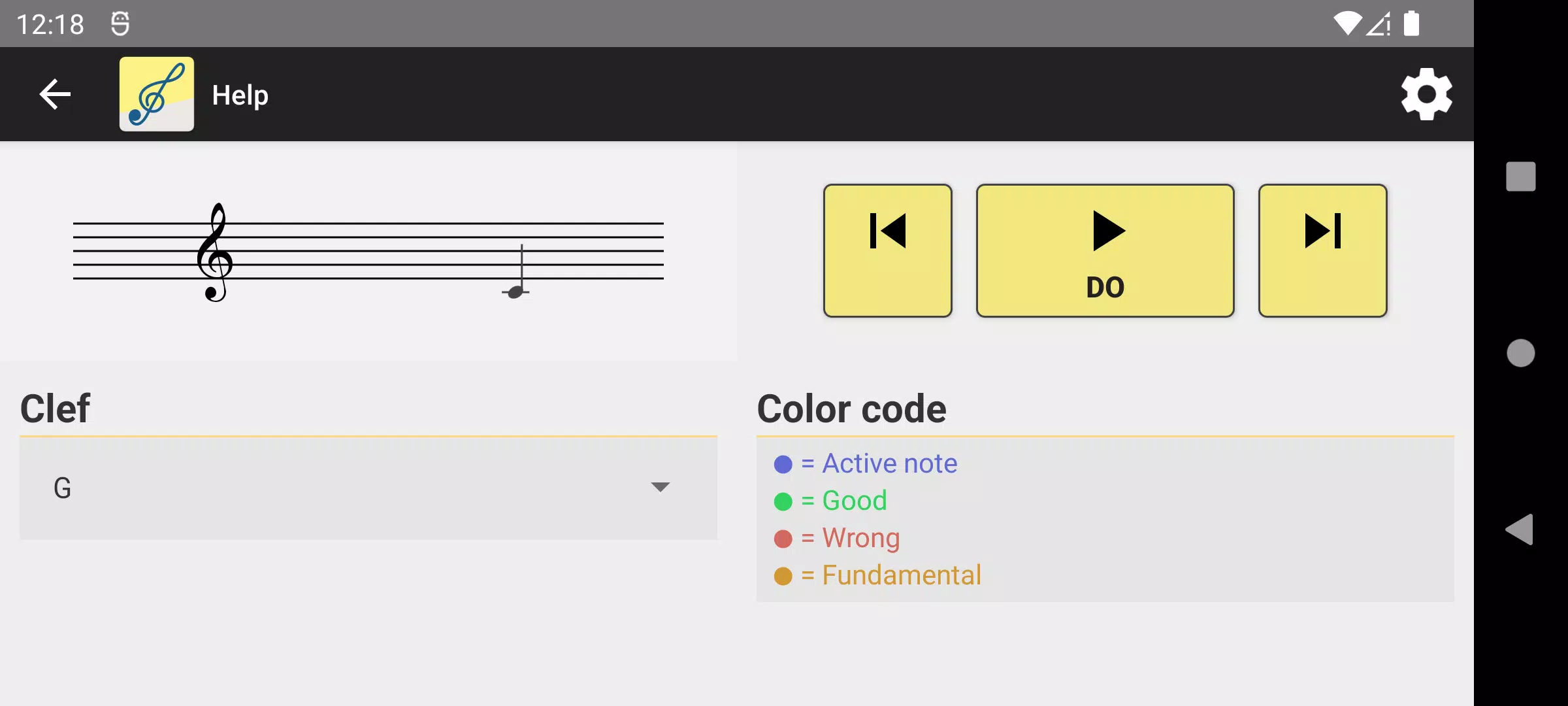Click the dropdown arrow in clef field
Screen dimensions: 1568x706
point(660,487)
